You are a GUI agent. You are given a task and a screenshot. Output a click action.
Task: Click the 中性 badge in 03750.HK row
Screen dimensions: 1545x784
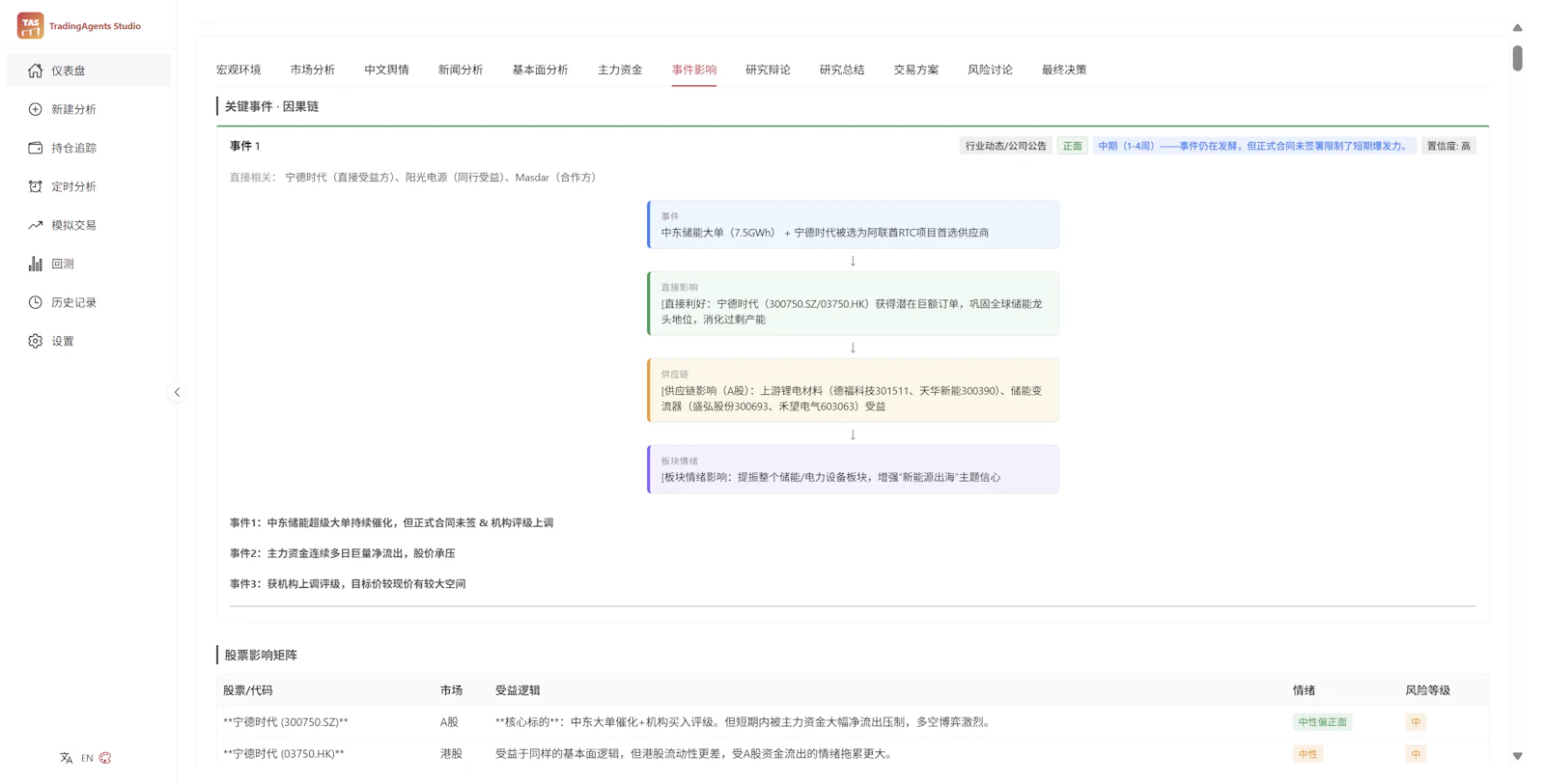point(1307,754)
